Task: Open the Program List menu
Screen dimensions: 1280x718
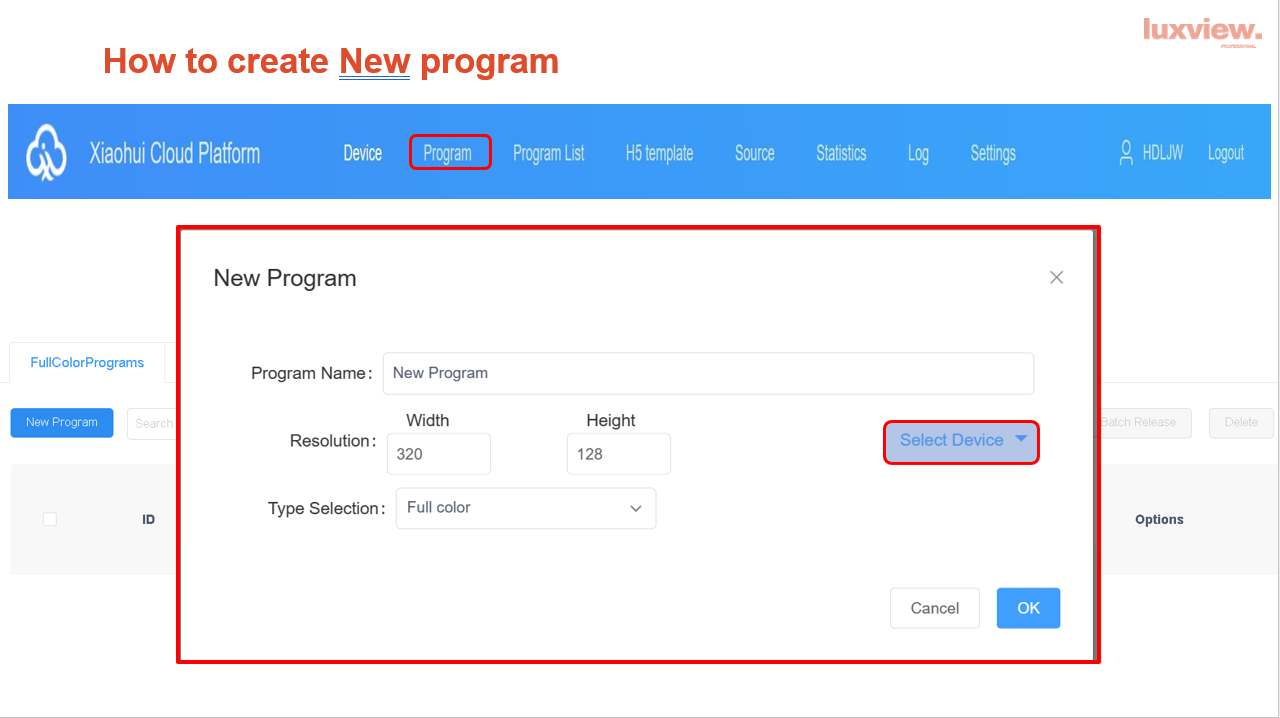Action: (548, 153)
